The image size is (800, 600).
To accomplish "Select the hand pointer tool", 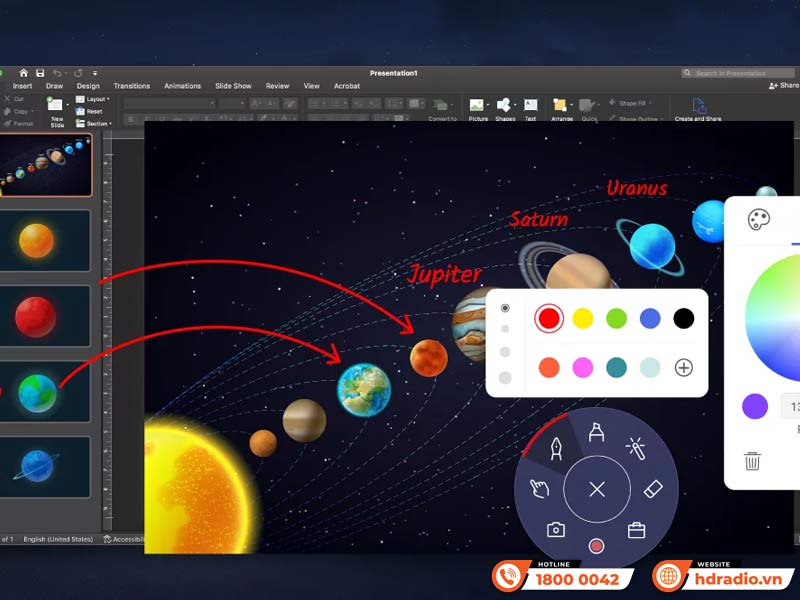I will (x=539, y=488).
